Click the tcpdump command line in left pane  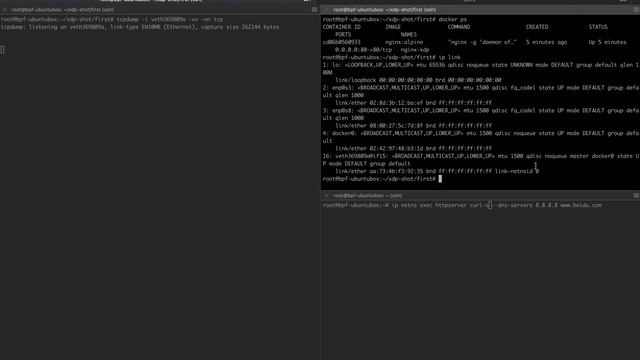point(112,20)
